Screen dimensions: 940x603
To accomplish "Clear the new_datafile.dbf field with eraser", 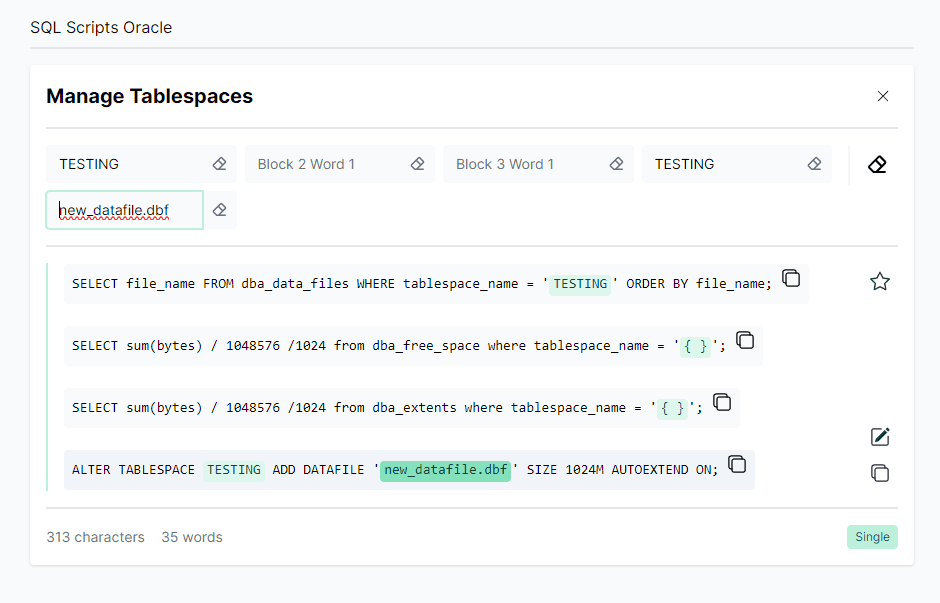I will click(219, 210).
